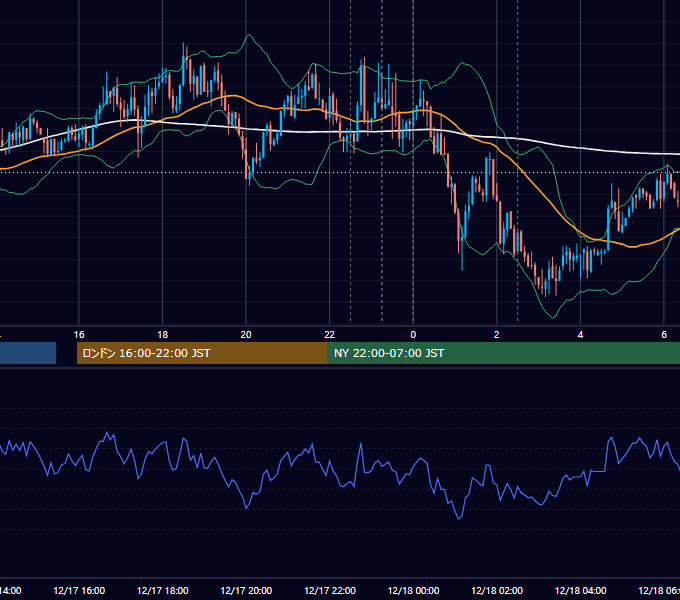This screenshot has height=600, width=680.
Task: Click the 2 hour label on chart axis
Action: click(497, 335)
